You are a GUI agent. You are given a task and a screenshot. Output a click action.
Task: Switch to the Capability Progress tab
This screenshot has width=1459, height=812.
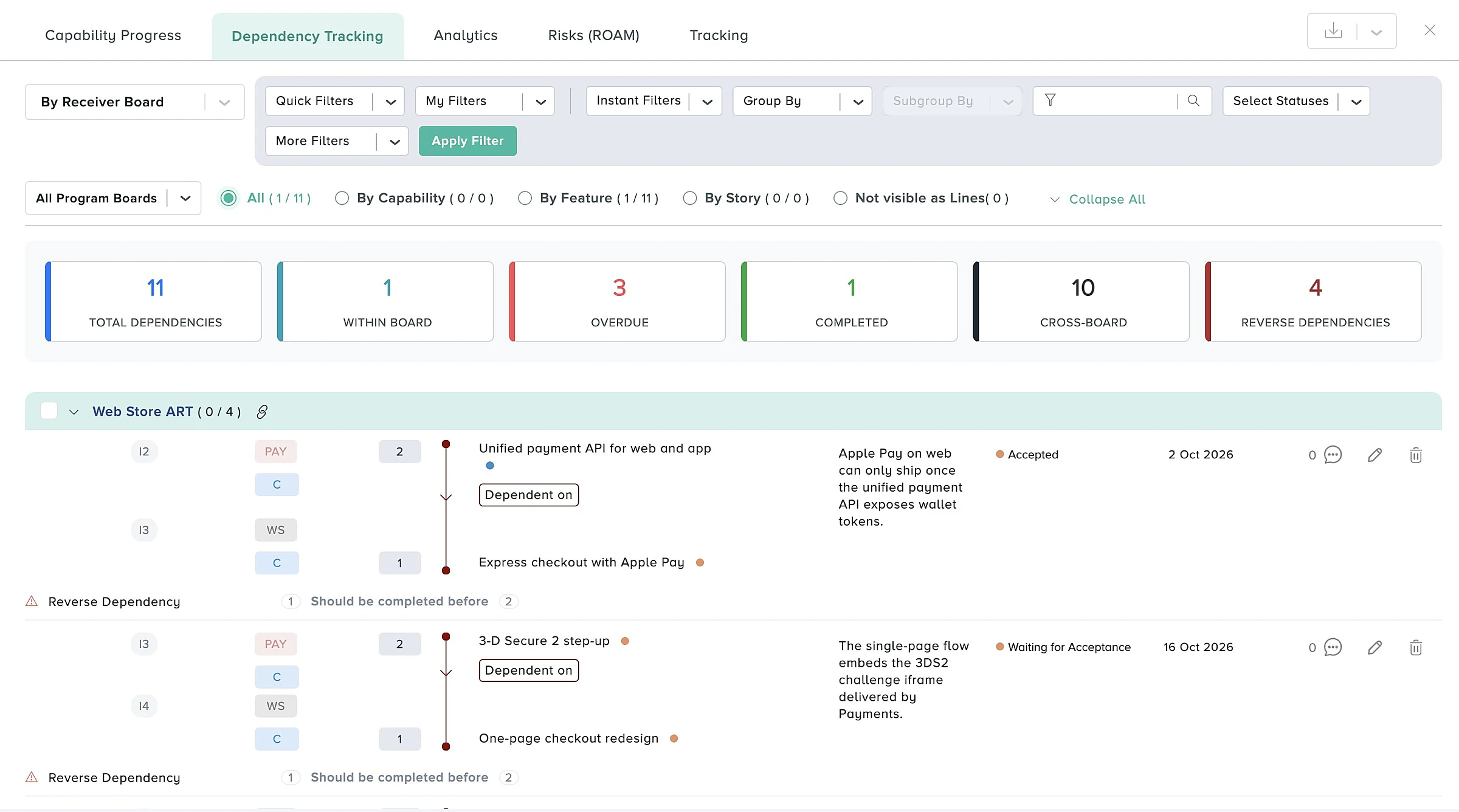pyautogui.click(x=113, y=35)
